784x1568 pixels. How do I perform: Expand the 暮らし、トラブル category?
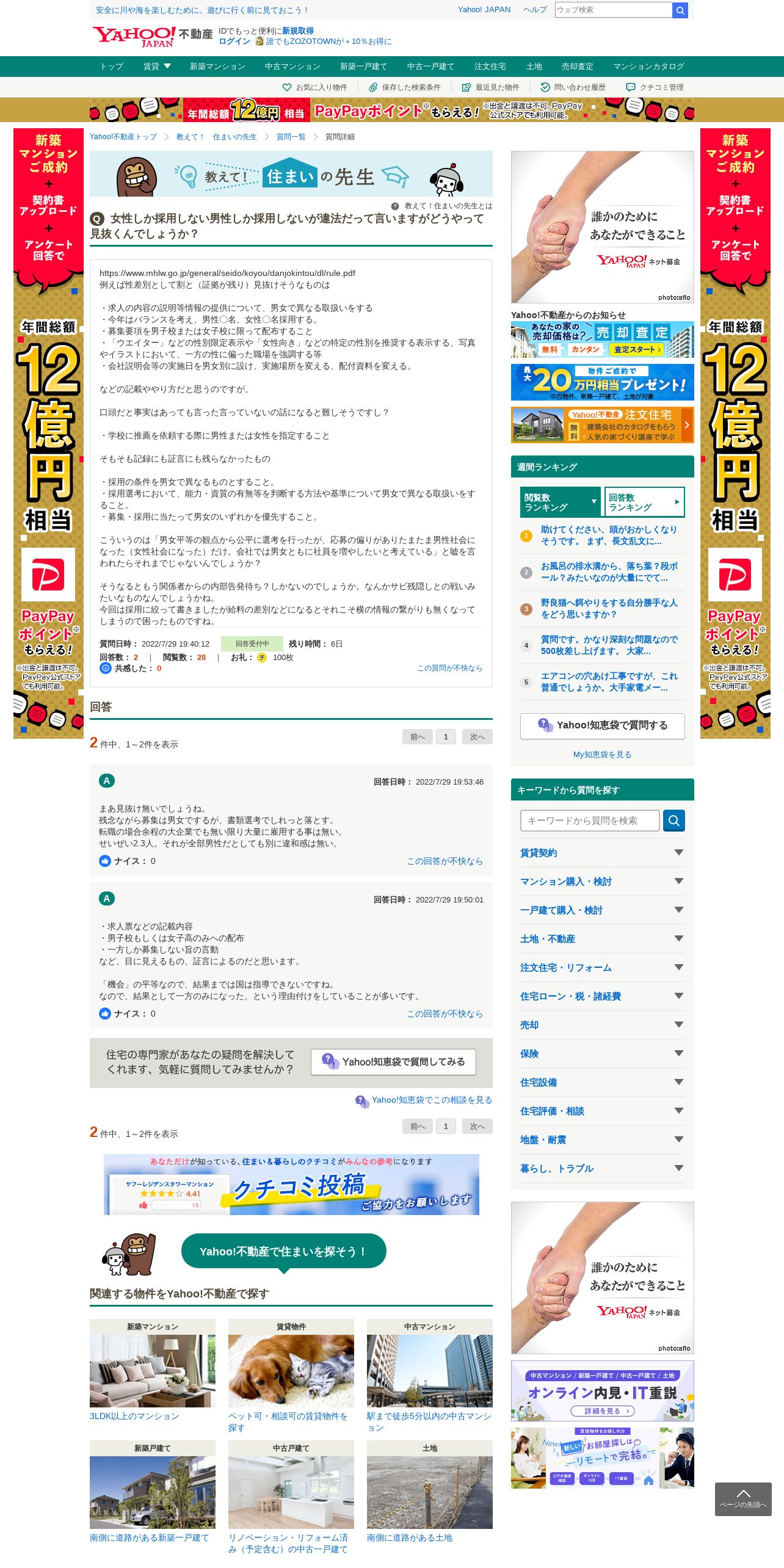coord(603,1169)
